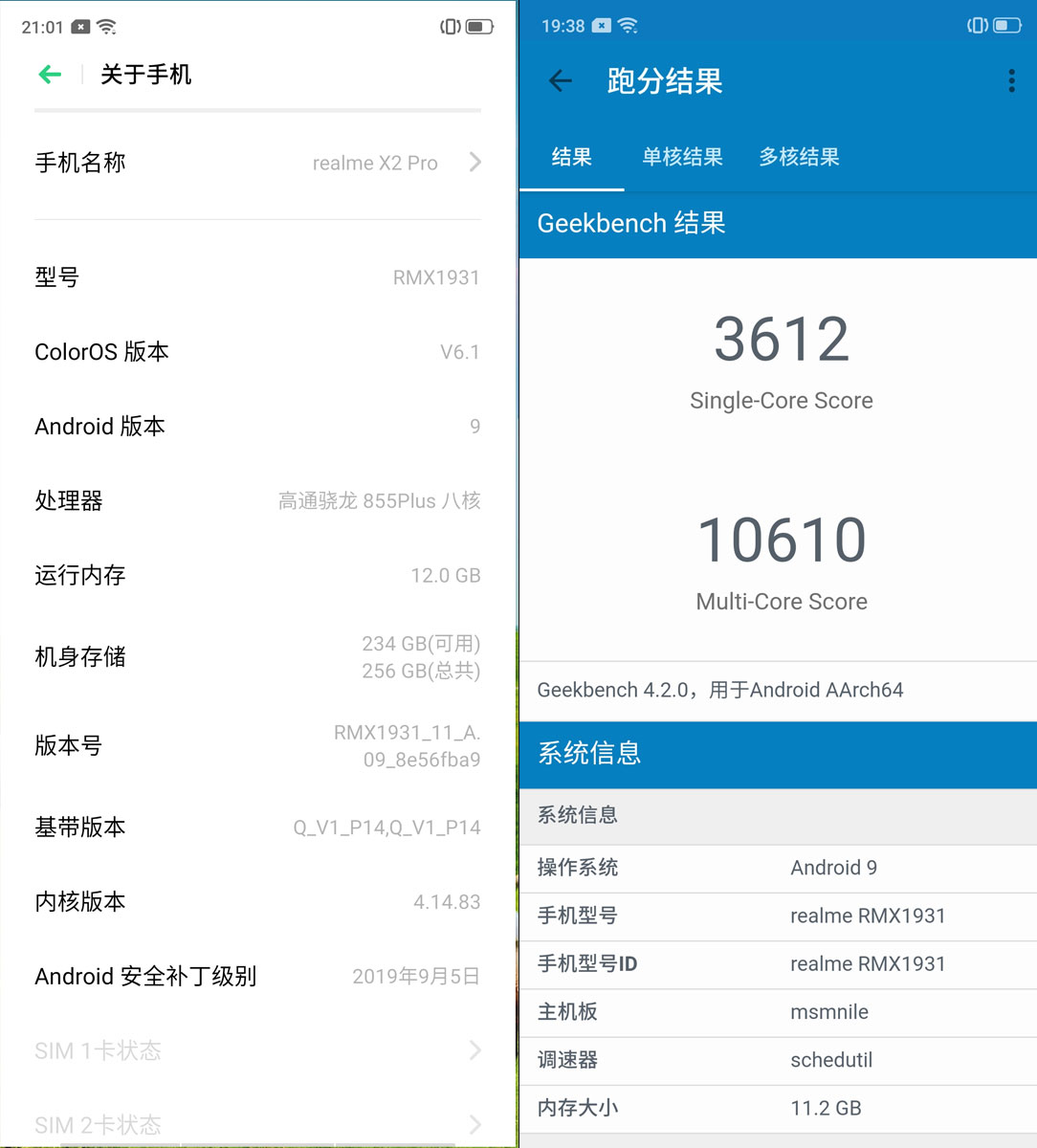Tap battery icon in Geekbench status bar
Screen dimensions: 1037x1148
1007,26
